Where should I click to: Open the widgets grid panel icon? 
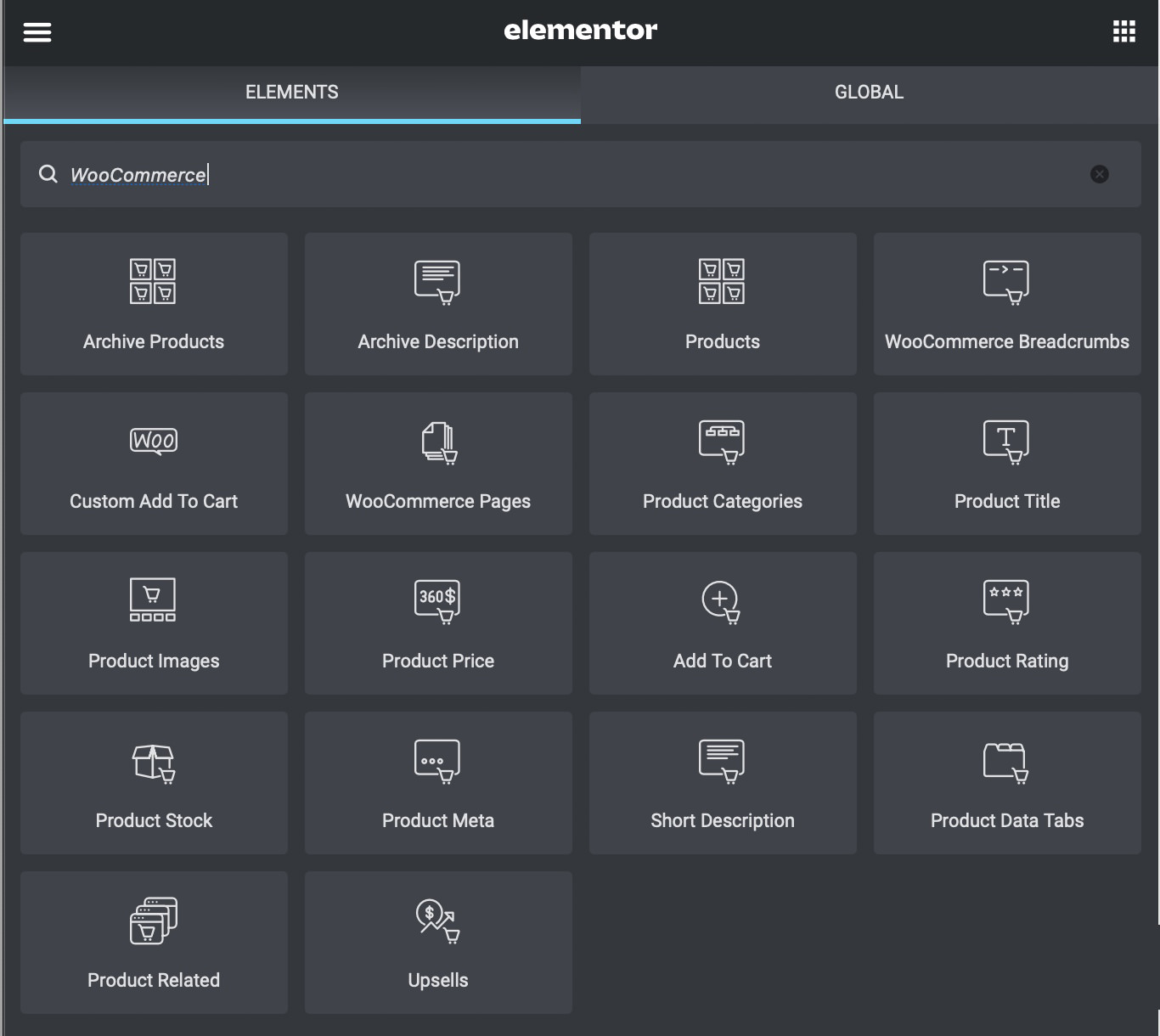[x=1123, y=32]
